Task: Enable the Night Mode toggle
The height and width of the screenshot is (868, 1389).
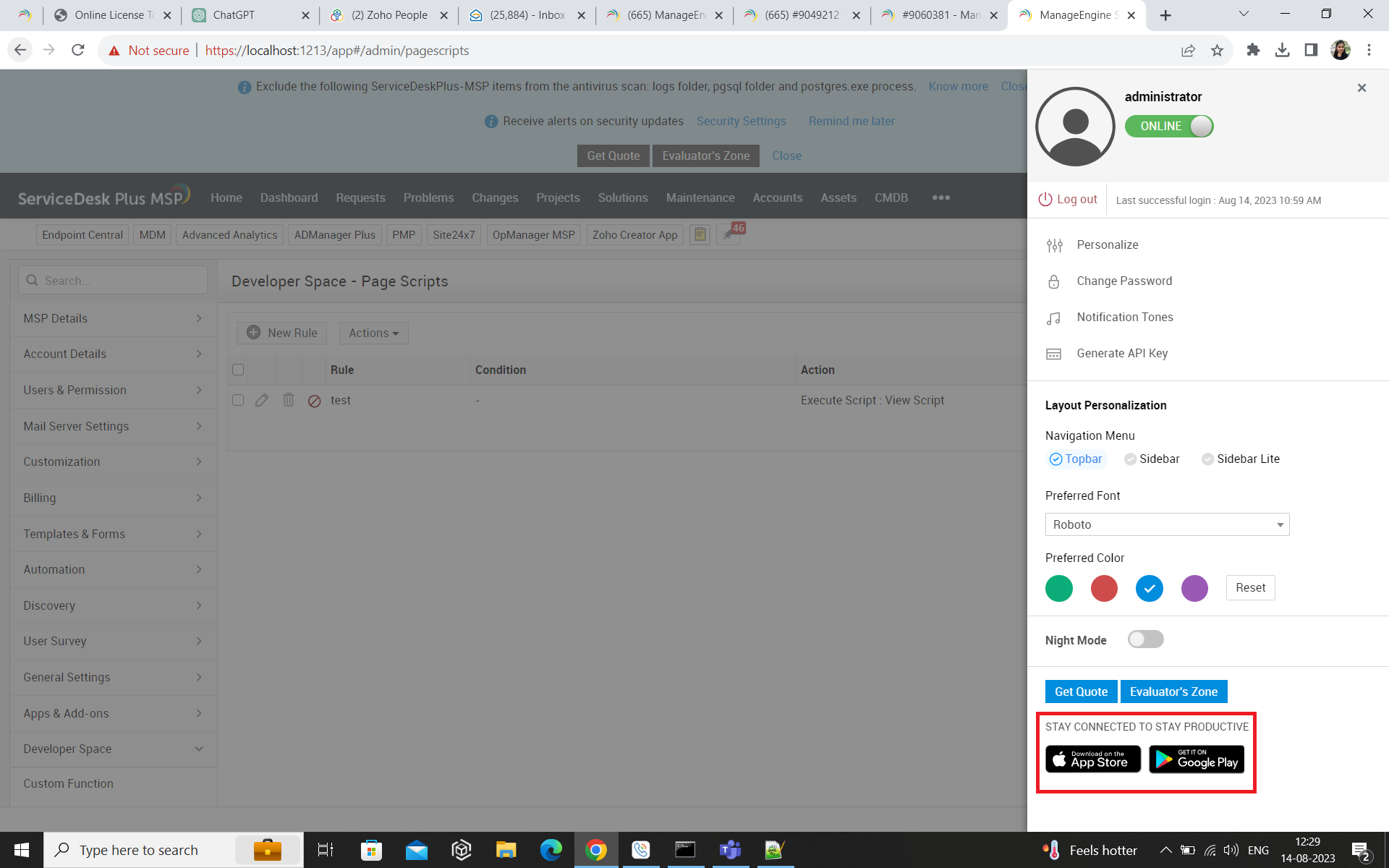Action: point(1145,639)
